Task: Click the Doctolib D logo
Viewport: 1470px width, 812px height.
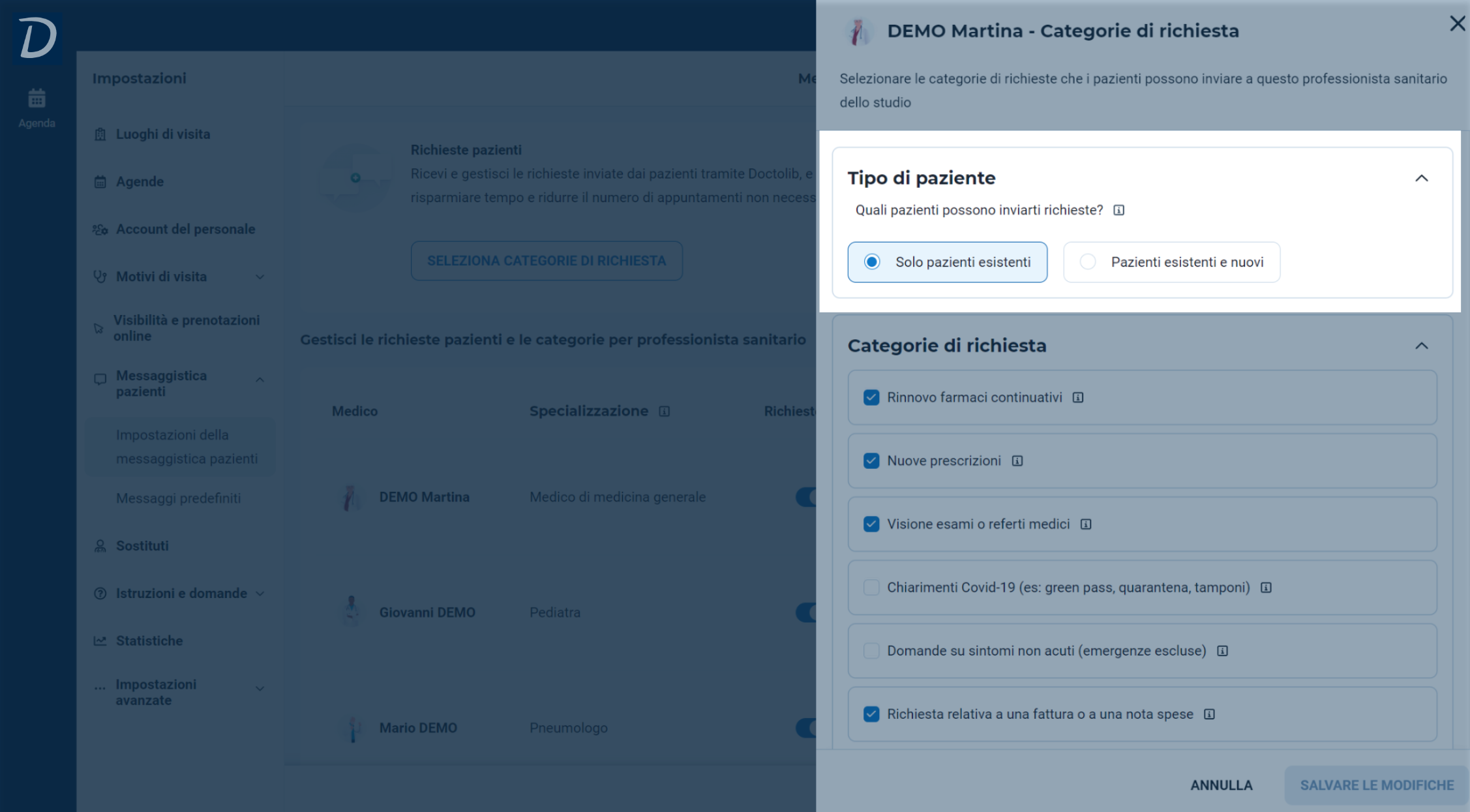Action: (37, 37)
